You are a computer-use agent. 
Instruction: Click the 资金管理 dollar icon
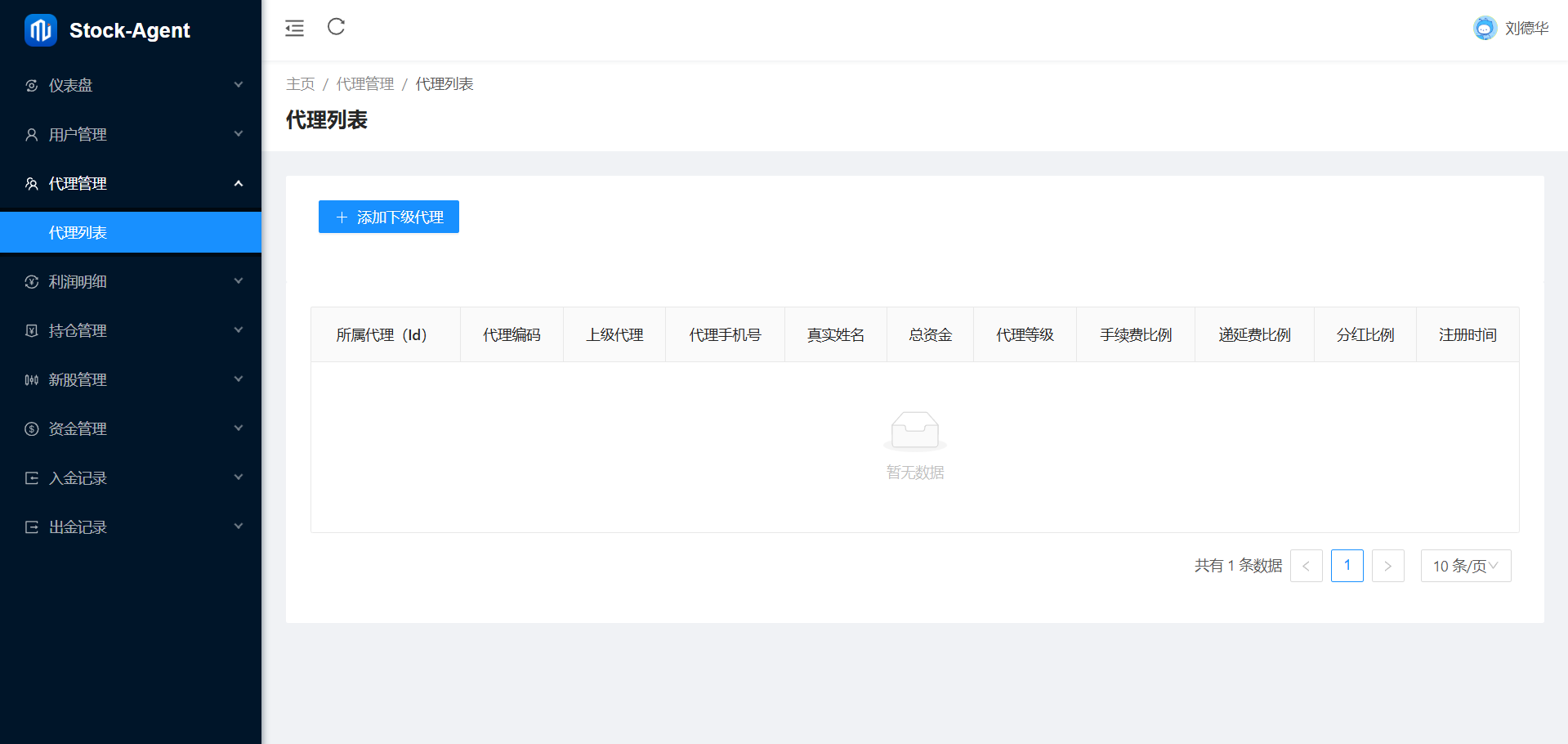tap(32, 429)
